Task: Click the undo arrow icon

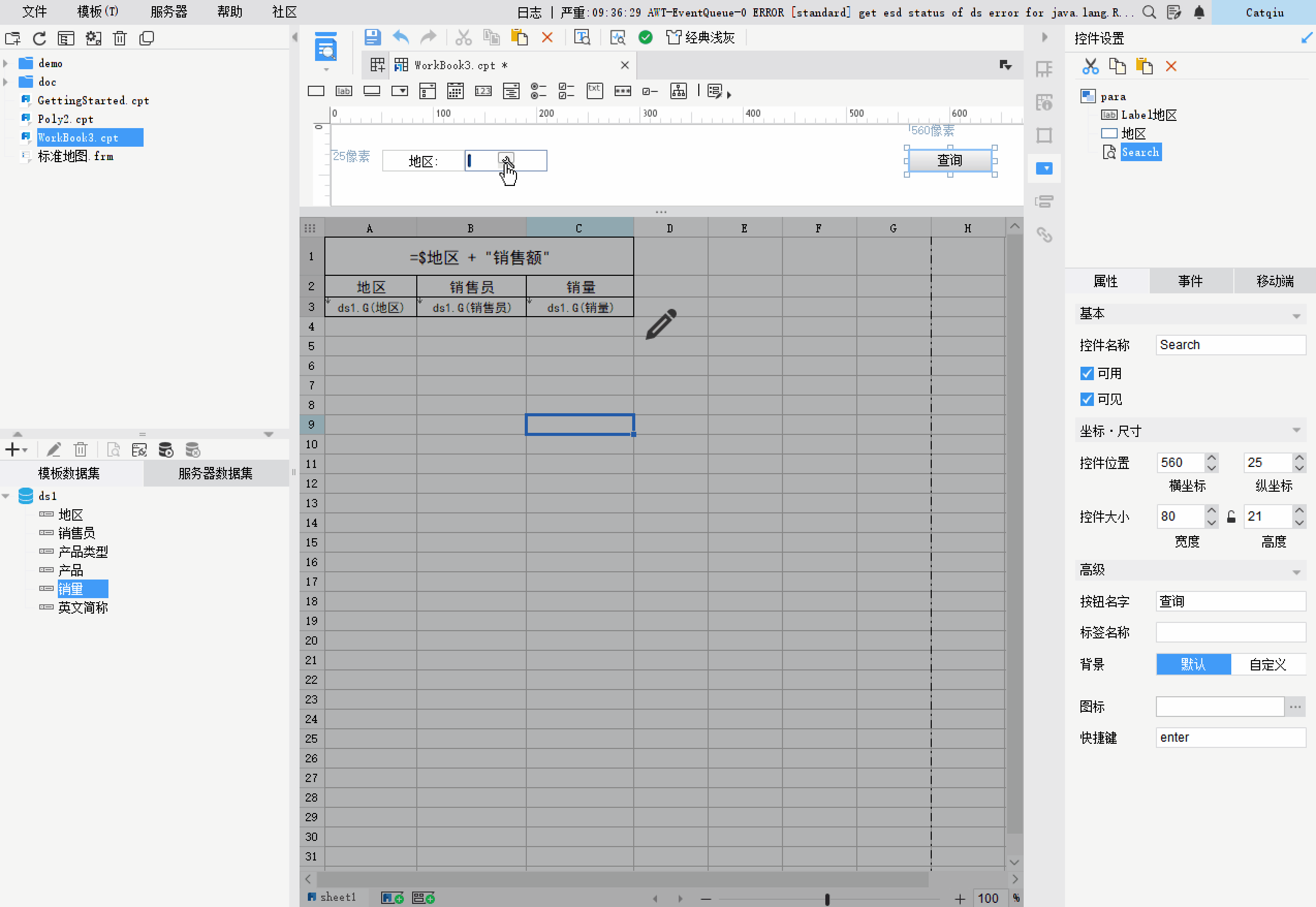Action: pos(401,38)
